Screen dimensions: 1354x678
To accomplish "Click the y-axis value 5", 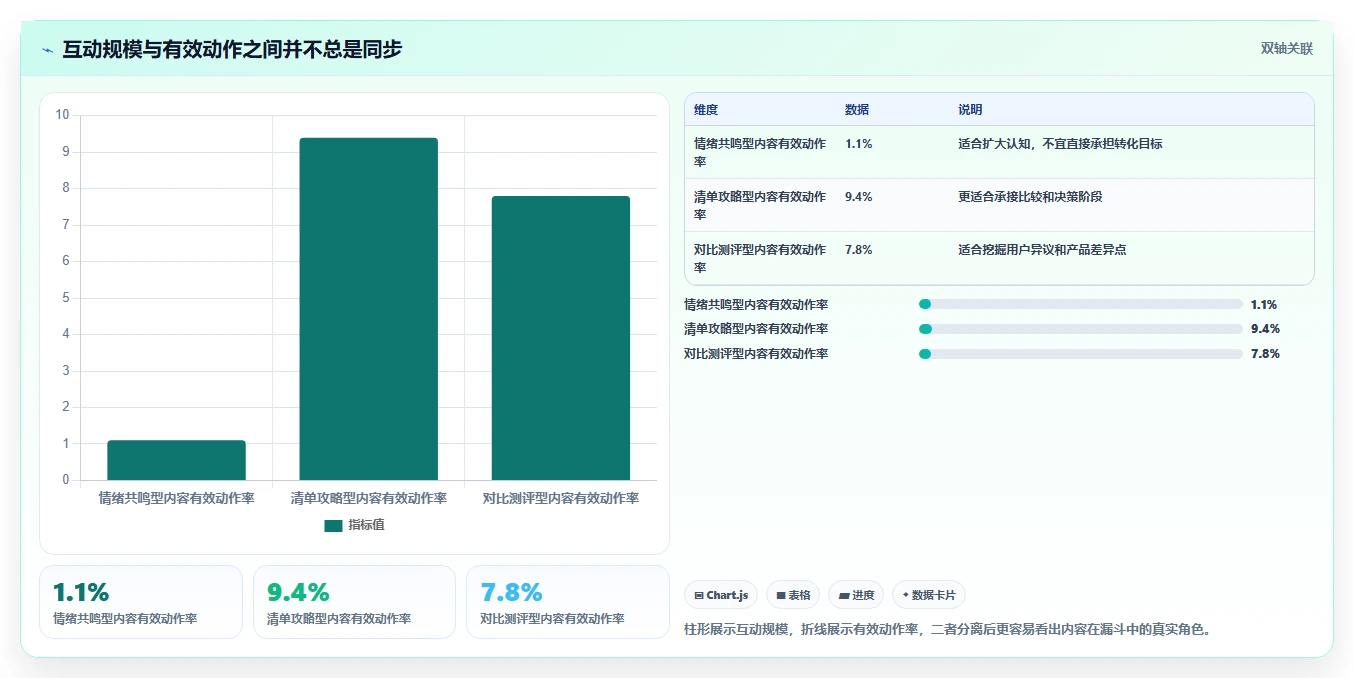I will (x=66, y=298).
